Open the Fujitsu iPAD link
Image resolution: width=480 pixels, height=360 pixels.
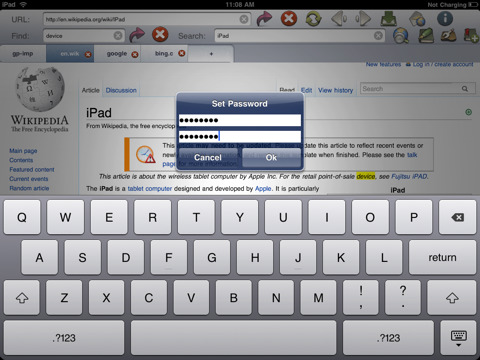click(409, 176)
